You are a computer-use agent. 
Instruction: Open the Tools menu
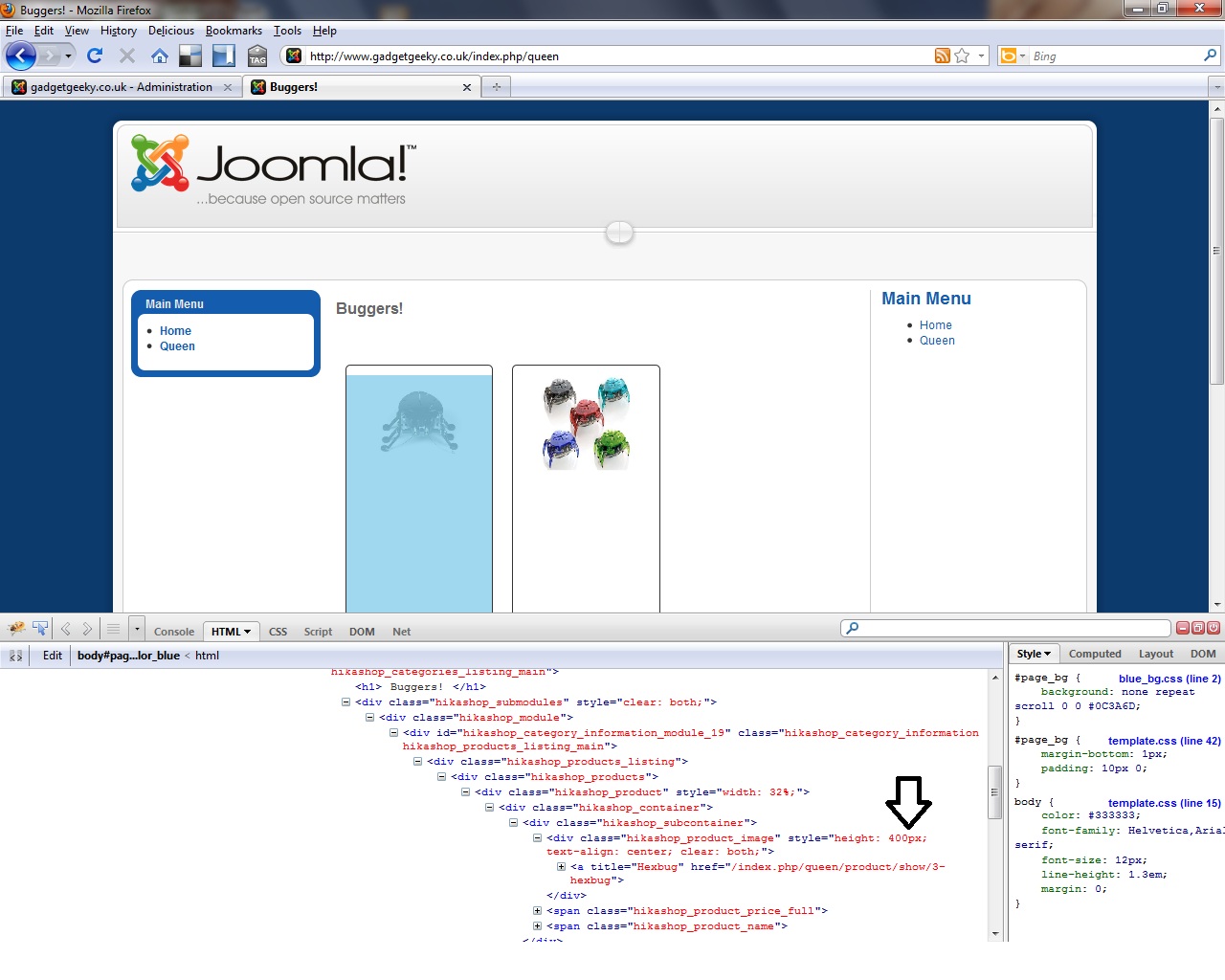(x=287, y=31)
